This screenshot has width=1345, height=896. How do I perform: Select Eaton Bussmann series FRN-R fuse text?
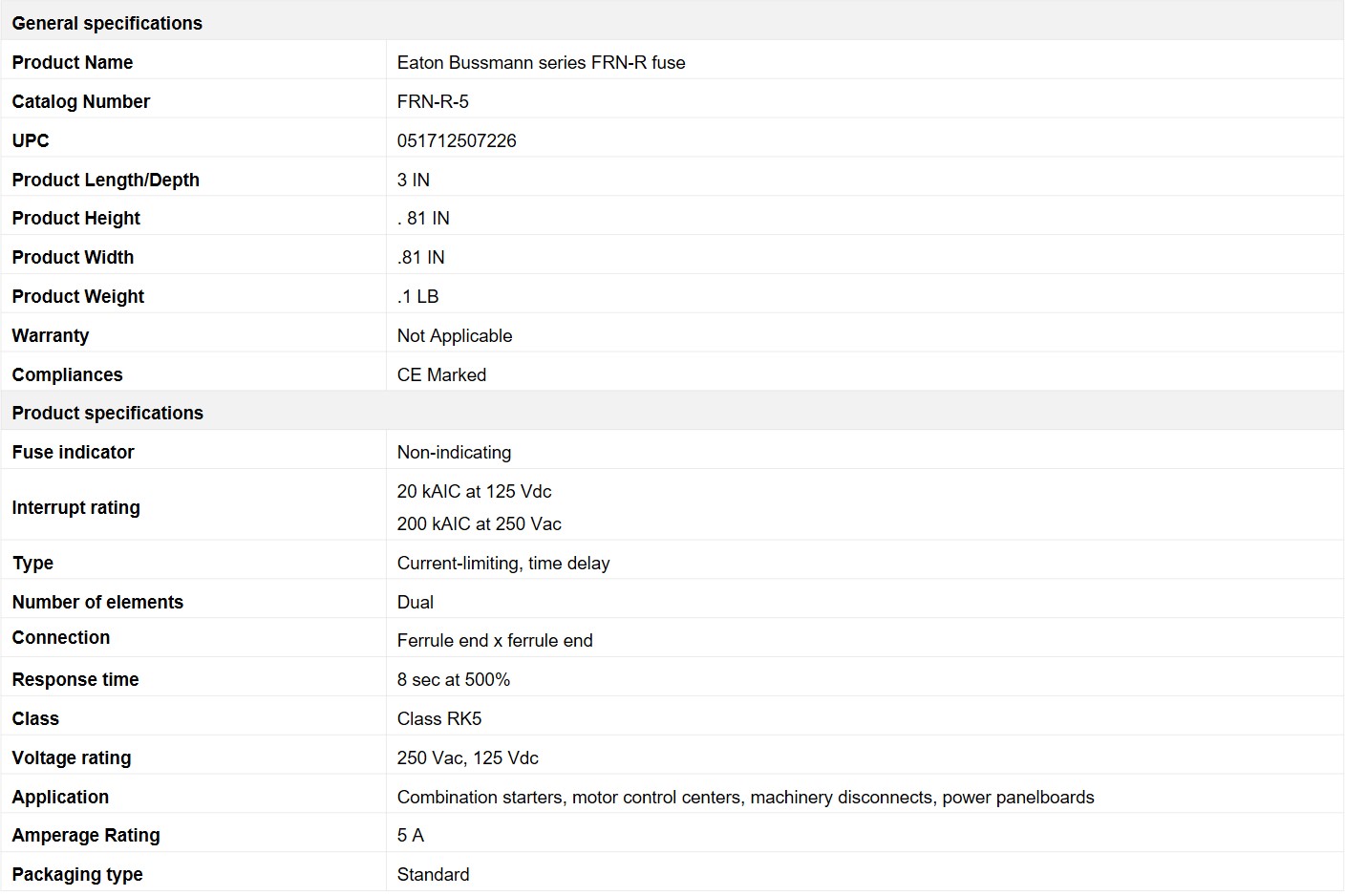point(541,62)
